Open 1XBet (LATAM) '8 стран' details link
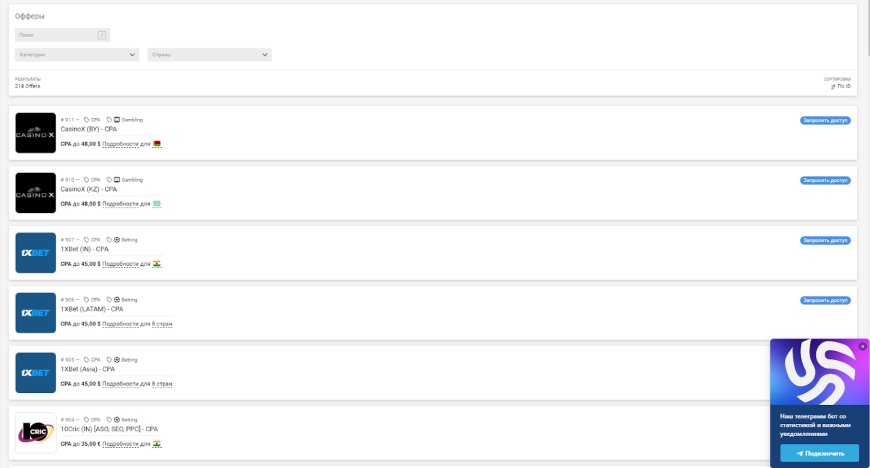The width and height of the screenshot is (870, 468). [162, 324]
